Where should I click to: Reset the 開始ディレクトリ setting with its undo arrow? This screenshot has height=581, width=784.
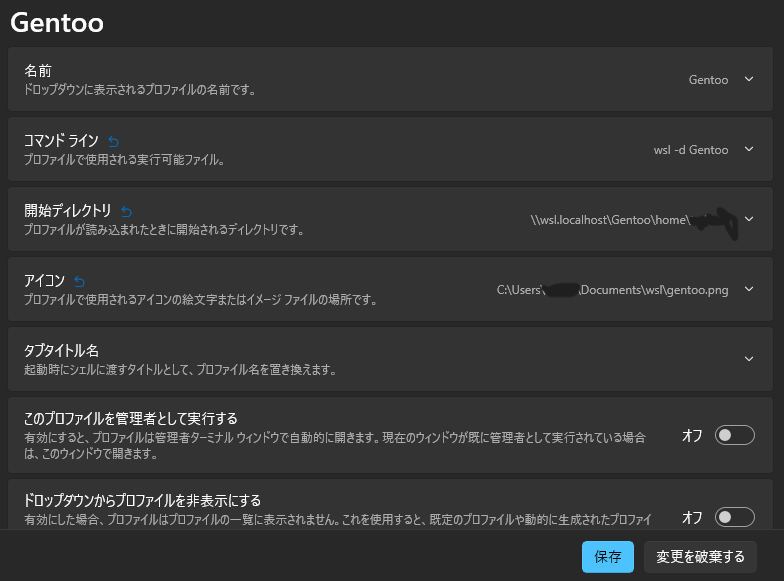click(x=126, y=212)
